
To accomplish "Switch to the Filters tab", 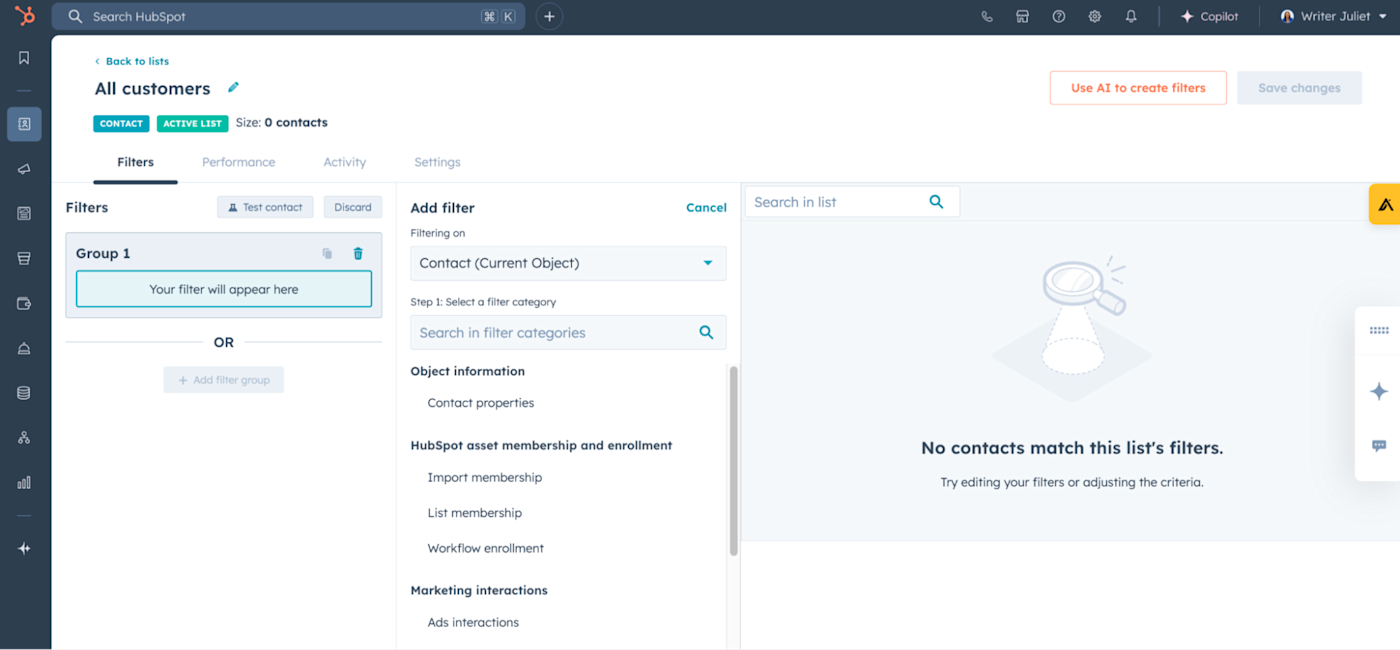I will coord(135,162).
